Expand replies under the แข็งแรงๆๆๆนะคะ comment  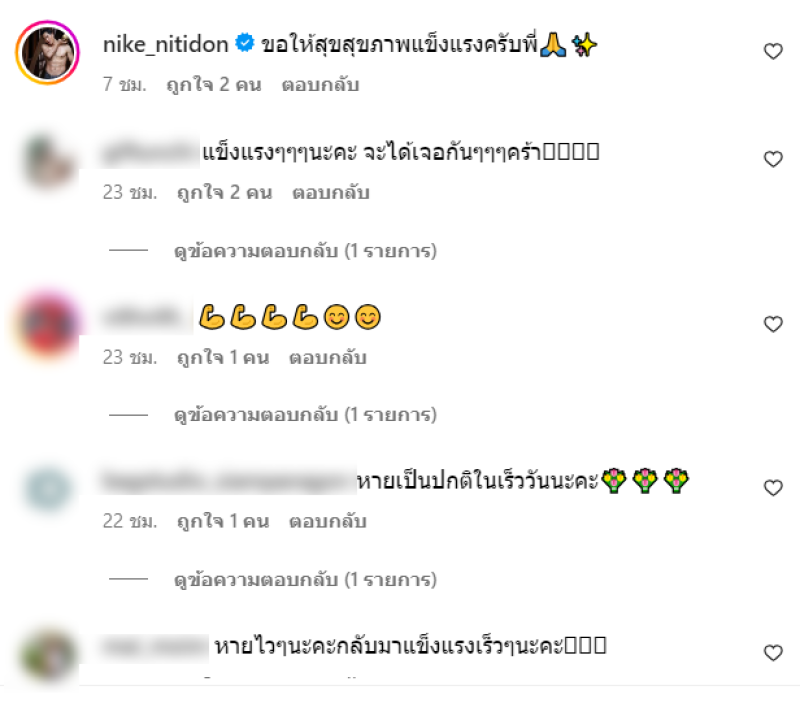(x=305, y=251)
